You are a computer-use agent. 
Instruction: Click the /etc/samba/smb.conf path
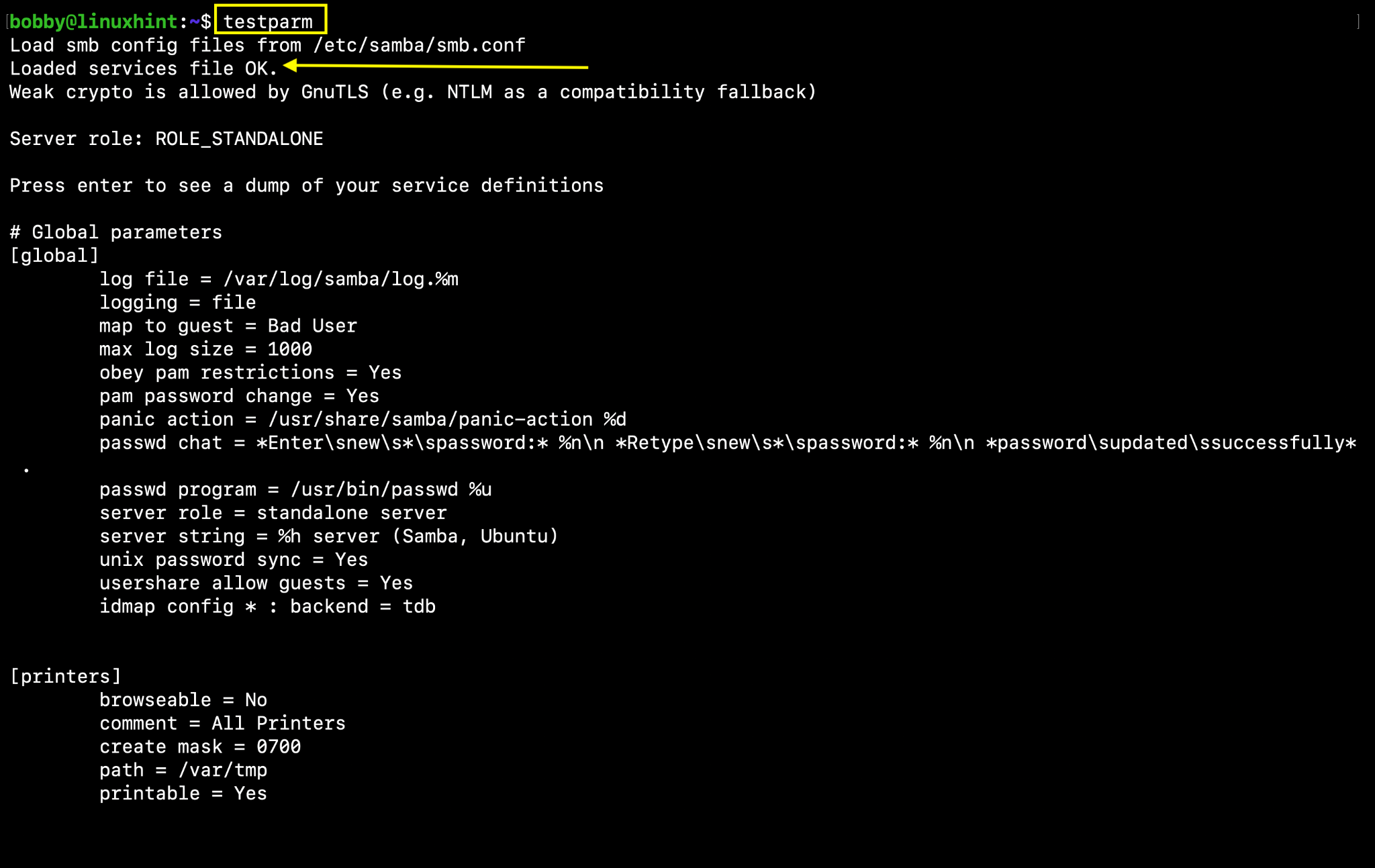click(x=419, y=45)
